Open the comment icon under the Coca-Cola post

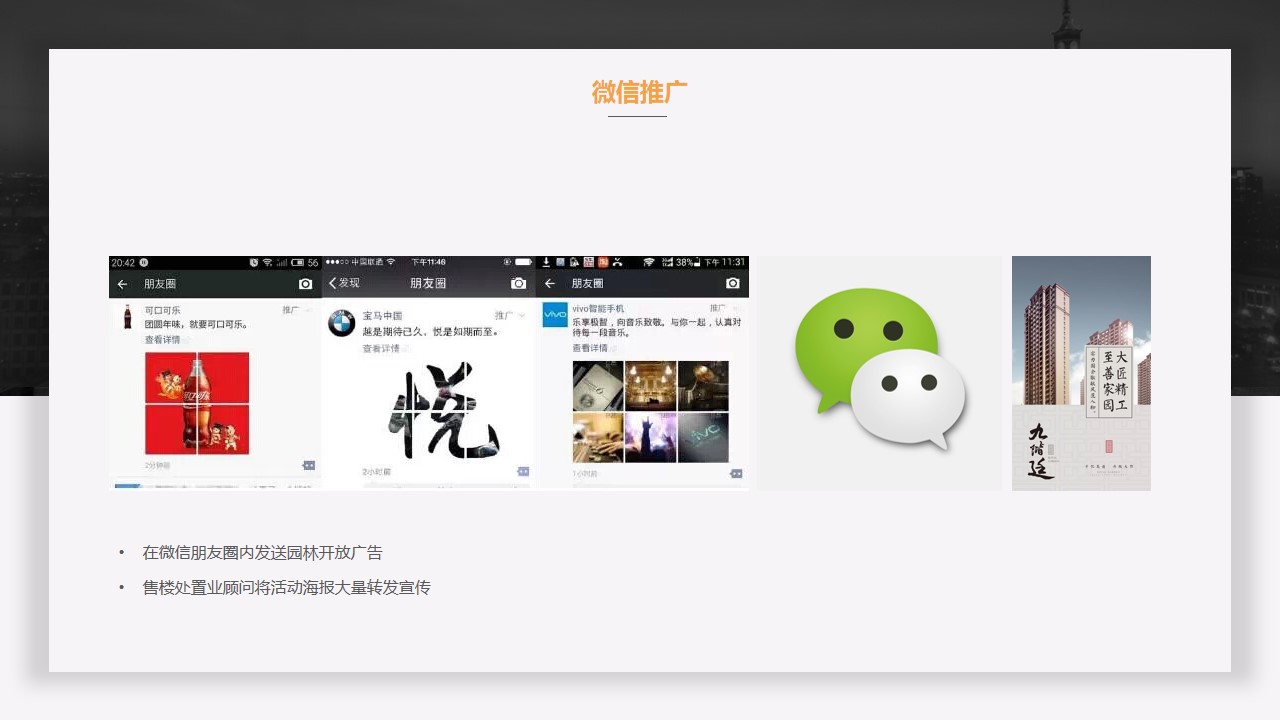(309, 465)
